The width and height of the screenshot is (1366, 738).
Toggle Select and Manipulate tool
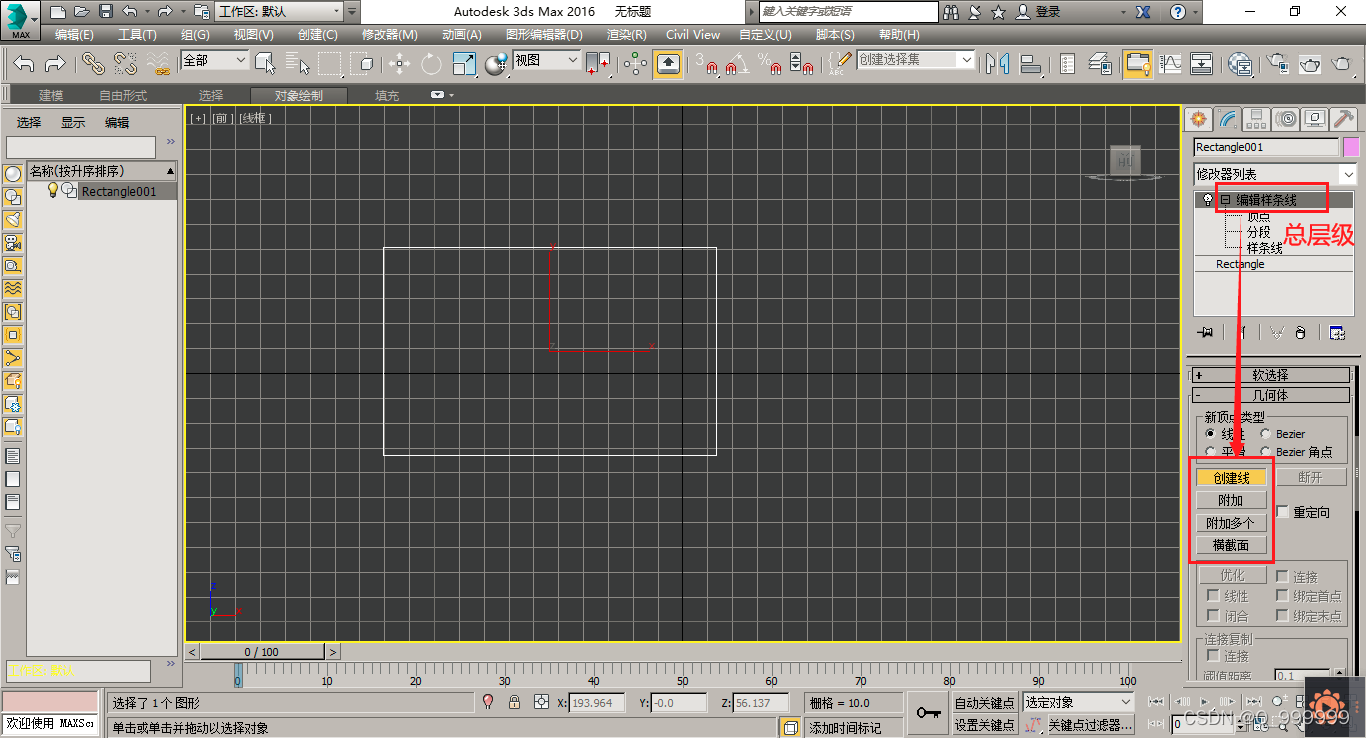tap(635, 64)
